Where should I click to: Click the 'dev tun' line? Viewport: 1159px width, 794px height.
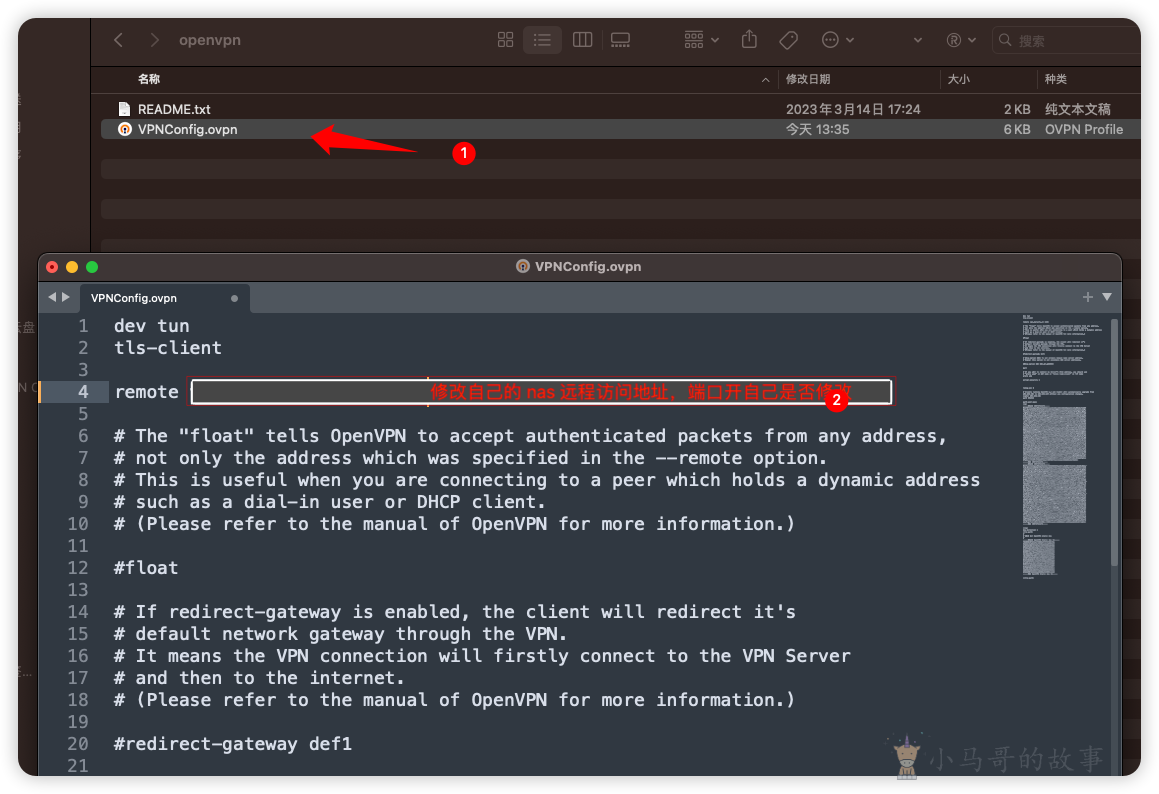point(152,326)
